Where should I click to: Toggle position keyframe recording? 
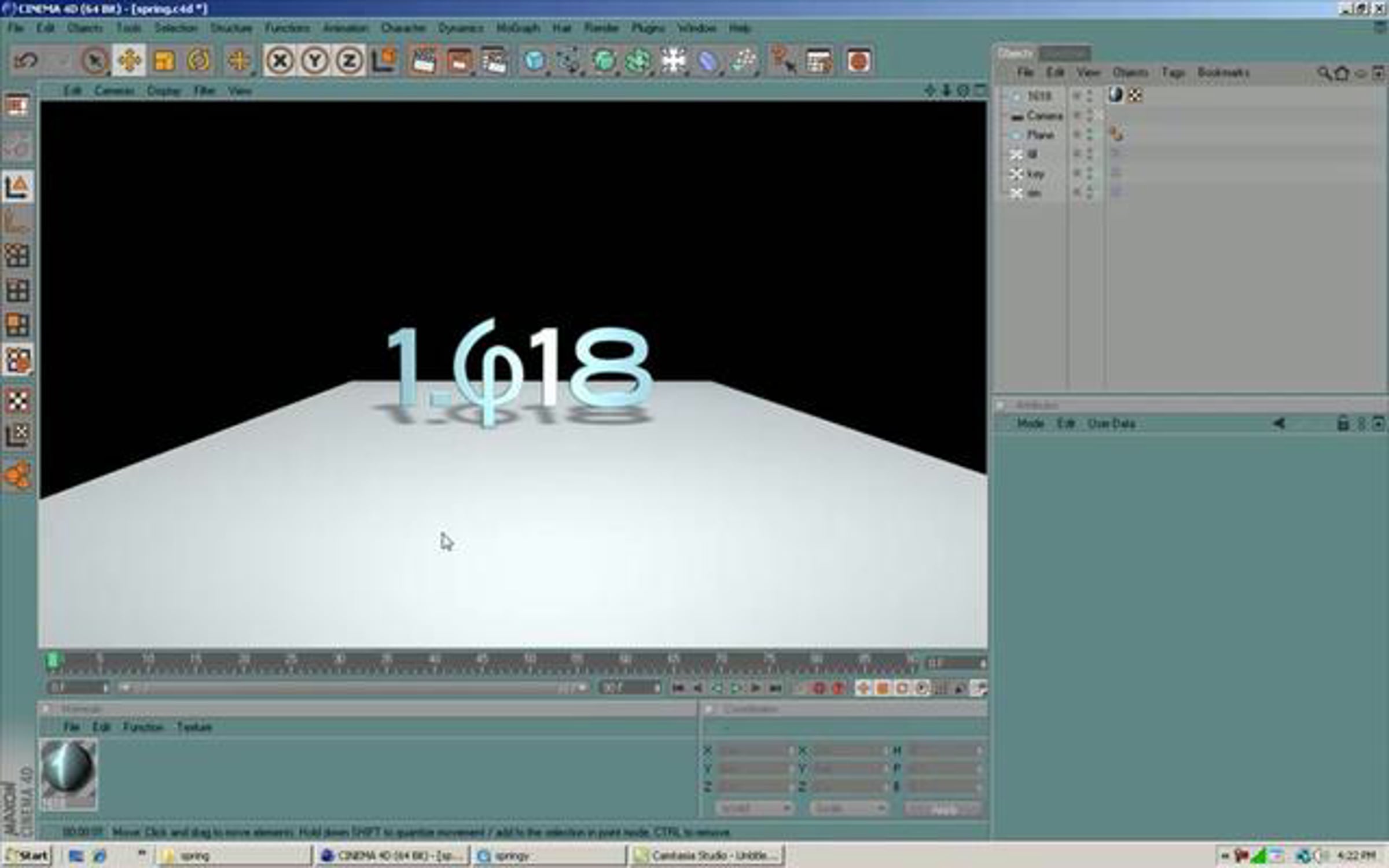coord(863,687)
